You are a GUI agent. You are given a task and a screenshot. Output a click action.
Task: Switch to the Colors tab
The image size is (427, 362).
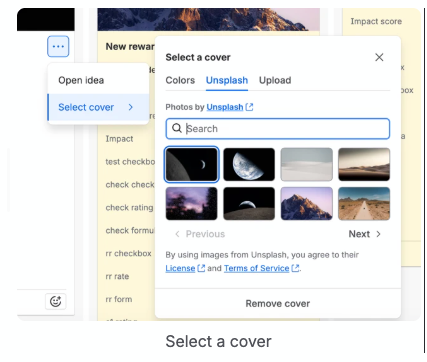(180, 80)
